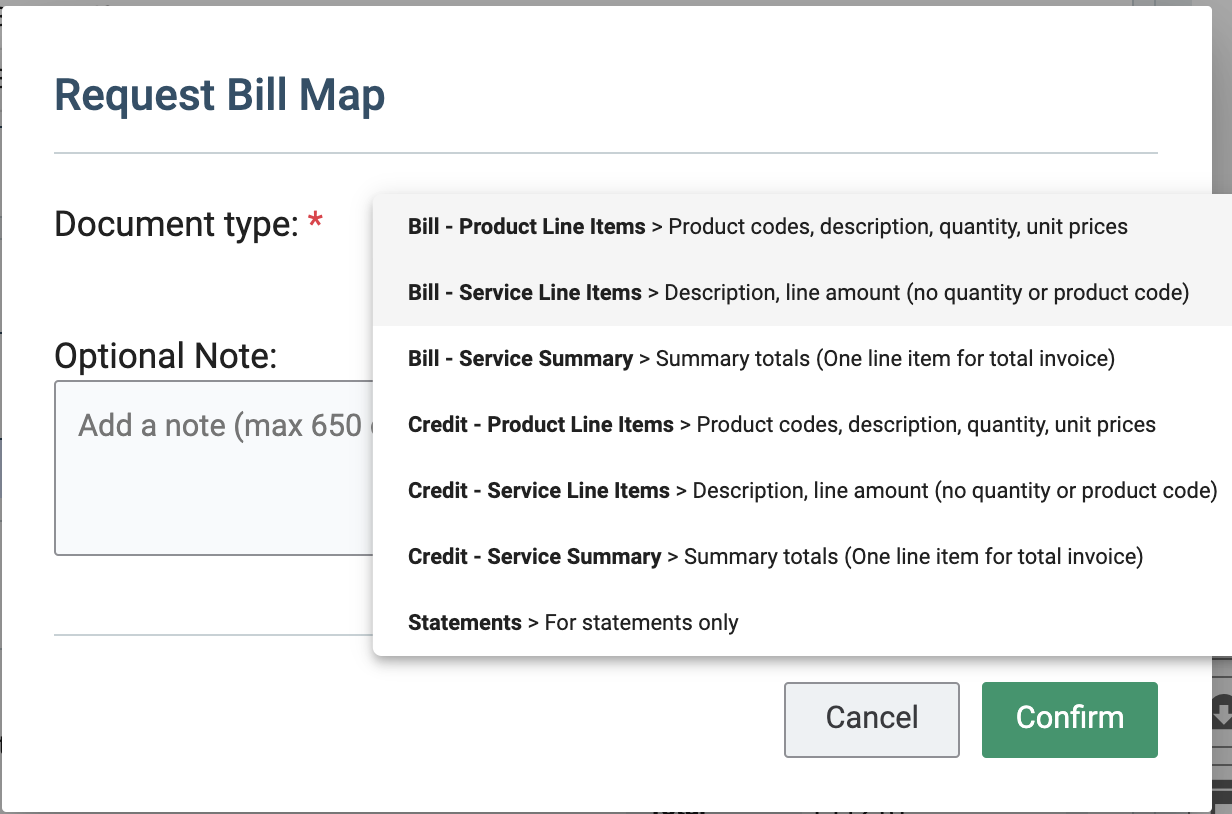Pick Bill - Service Summary document type

tap(760, 358)
